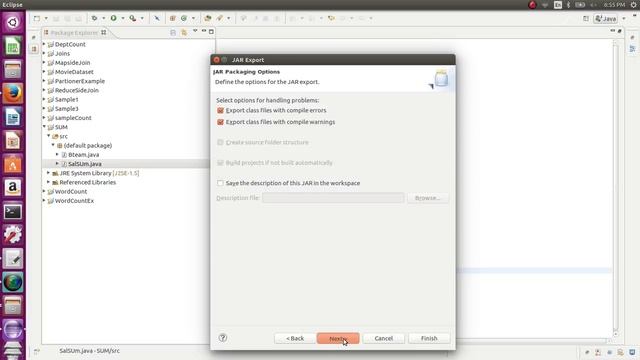Click the Debug toolbar icon
The image size is (640, 360).
[94, 18]
